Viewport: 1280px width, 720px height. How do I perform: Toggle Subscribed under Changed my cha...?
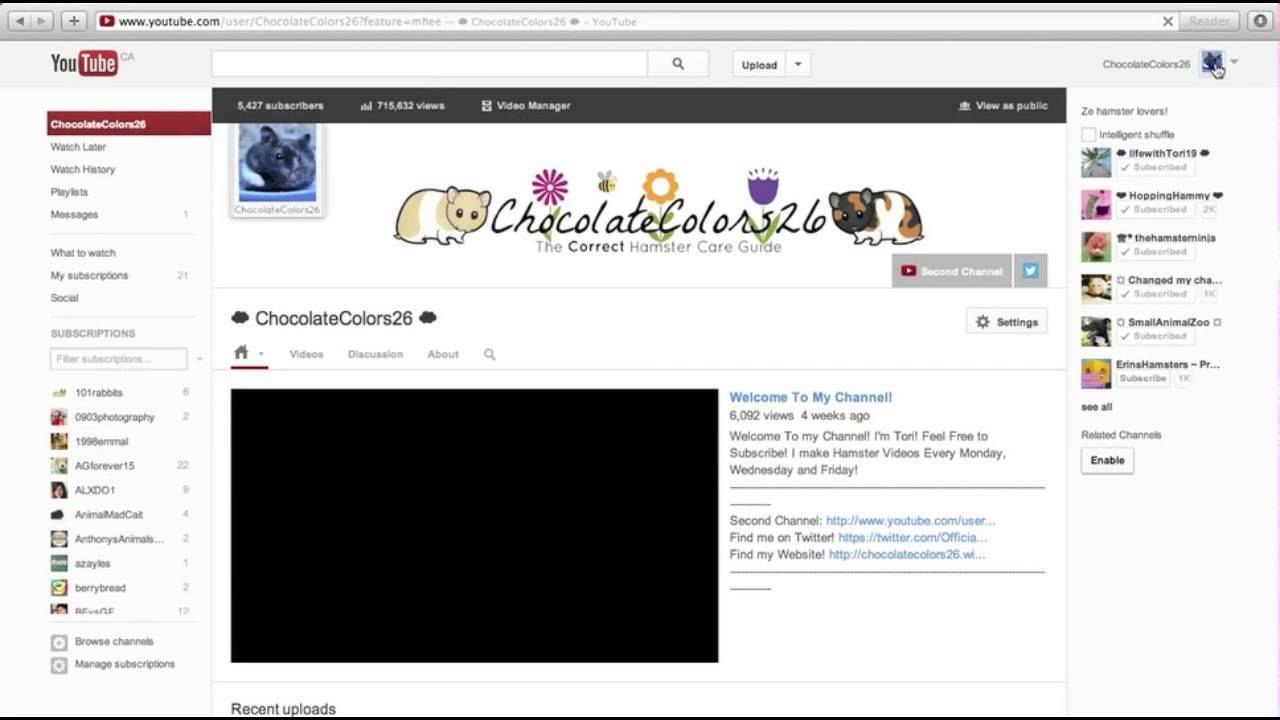tap(1153, 294)
